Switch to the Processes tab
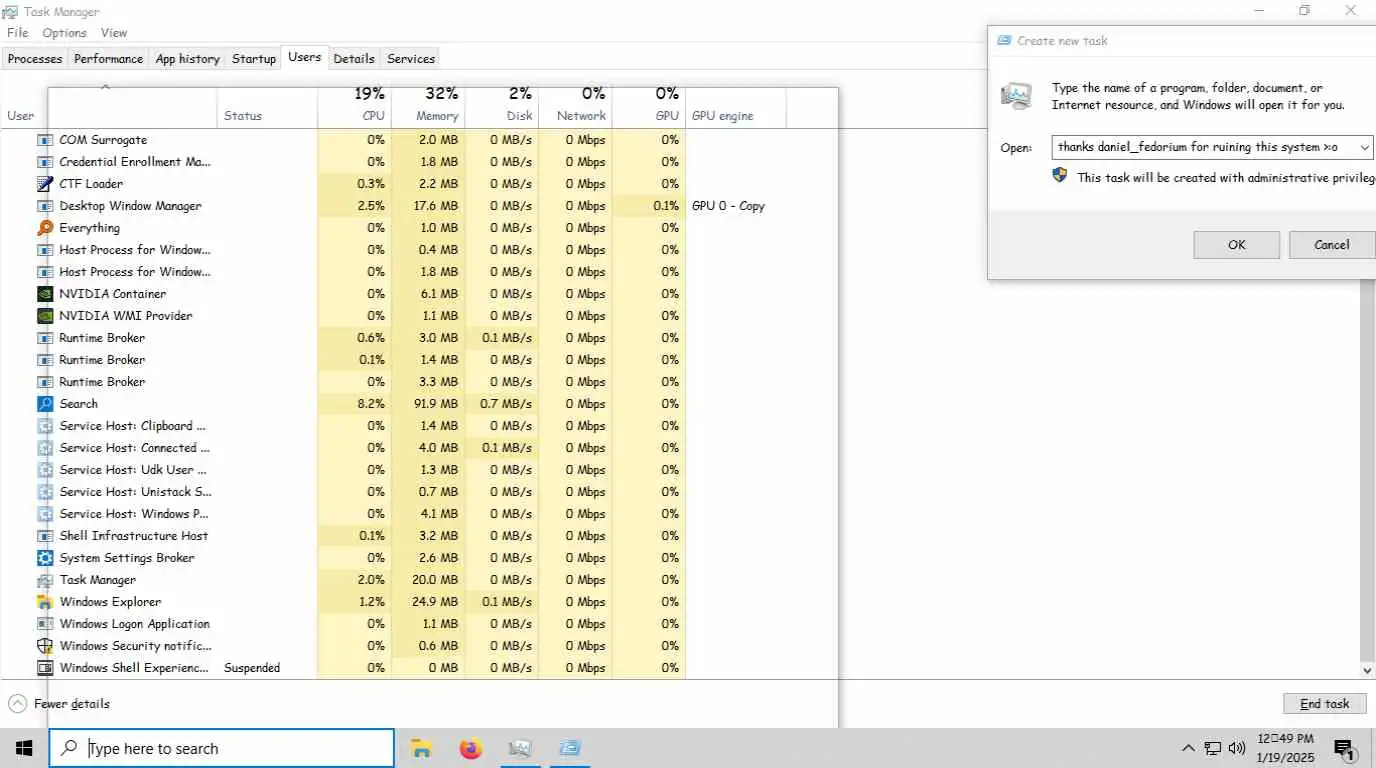The image size is (1376, 768). (x=35, y=59)
